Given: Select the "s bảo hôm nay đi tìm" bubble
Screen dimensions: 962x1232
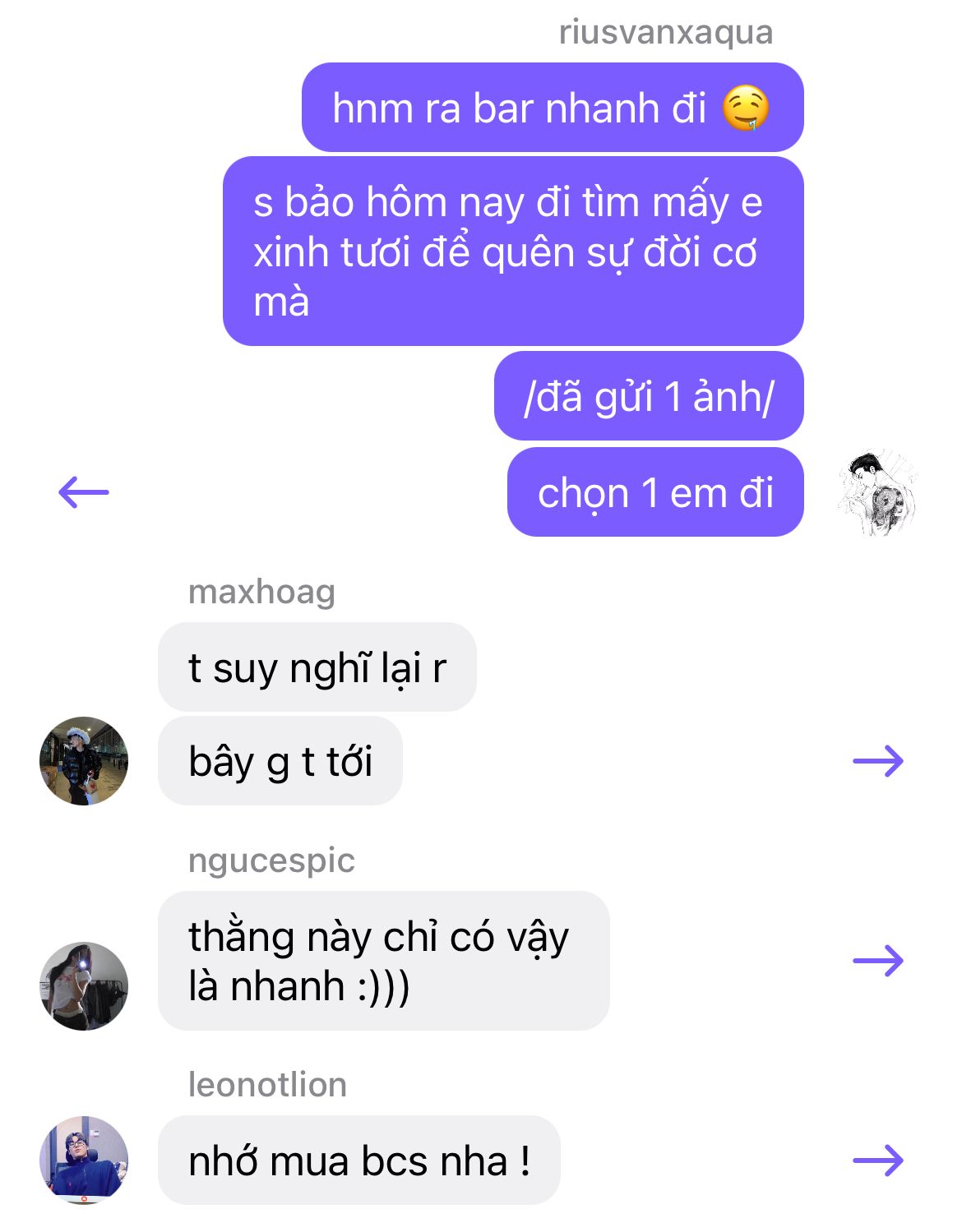Looking at the screenshot, I should tap(513, 251).
